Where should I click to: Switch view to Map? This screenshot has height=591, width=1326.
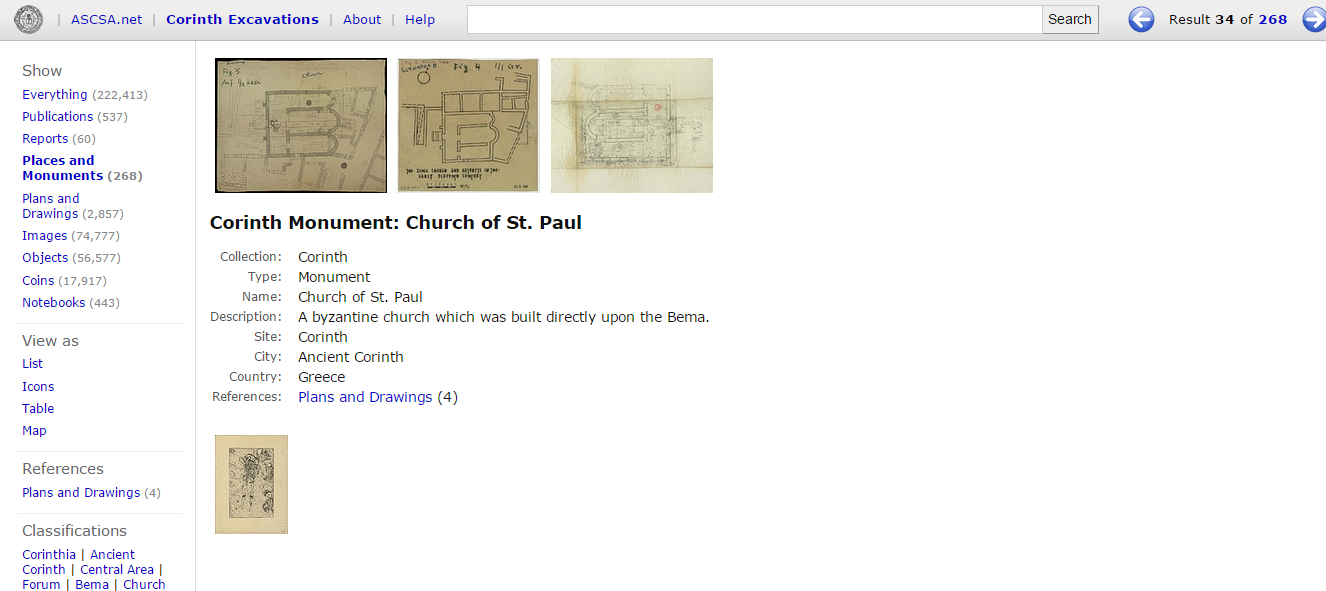point(34,430)
